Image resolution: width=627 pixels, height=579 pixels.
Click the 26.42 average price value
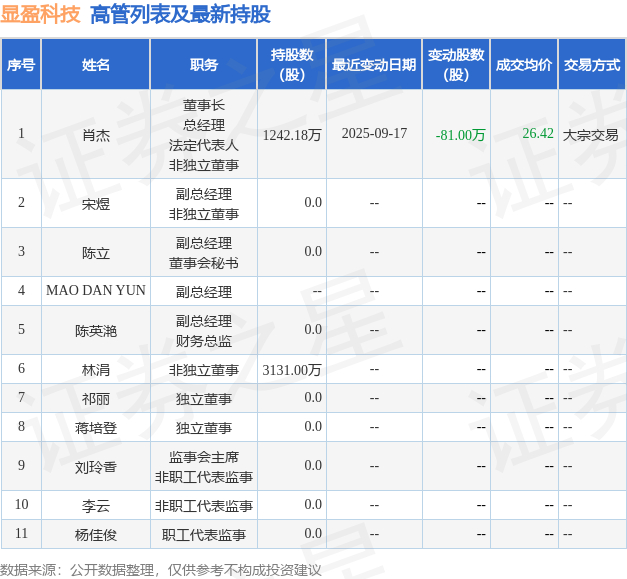coord(538,134)
